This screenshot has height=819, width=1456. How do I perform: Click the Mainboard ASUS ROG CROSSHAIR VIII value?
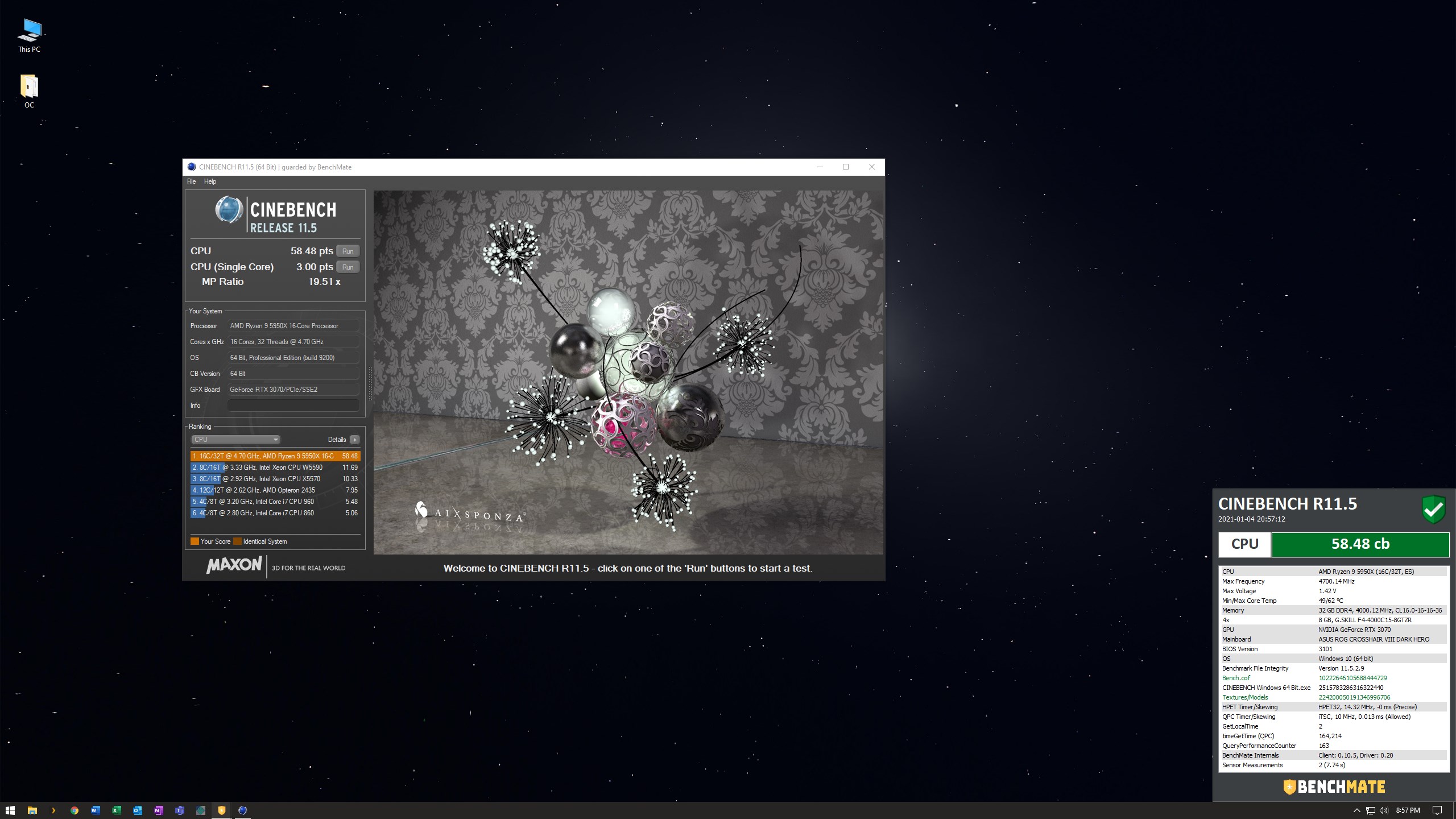(1374, 639)
